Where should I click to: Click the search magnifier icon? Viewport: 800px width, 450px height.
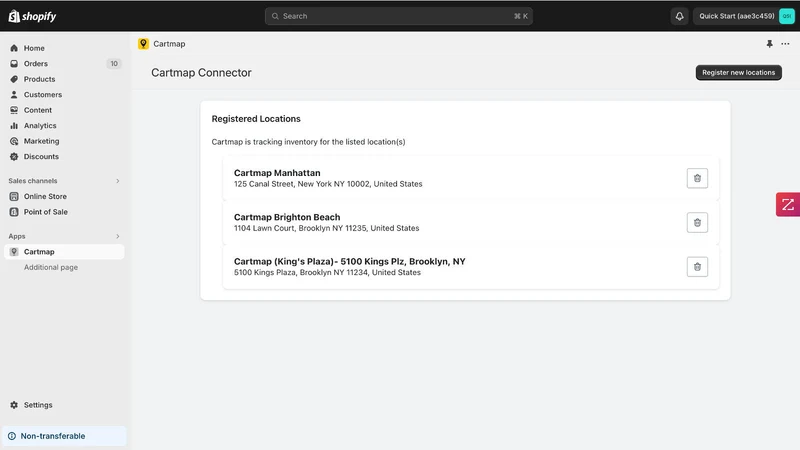(275, 16)
